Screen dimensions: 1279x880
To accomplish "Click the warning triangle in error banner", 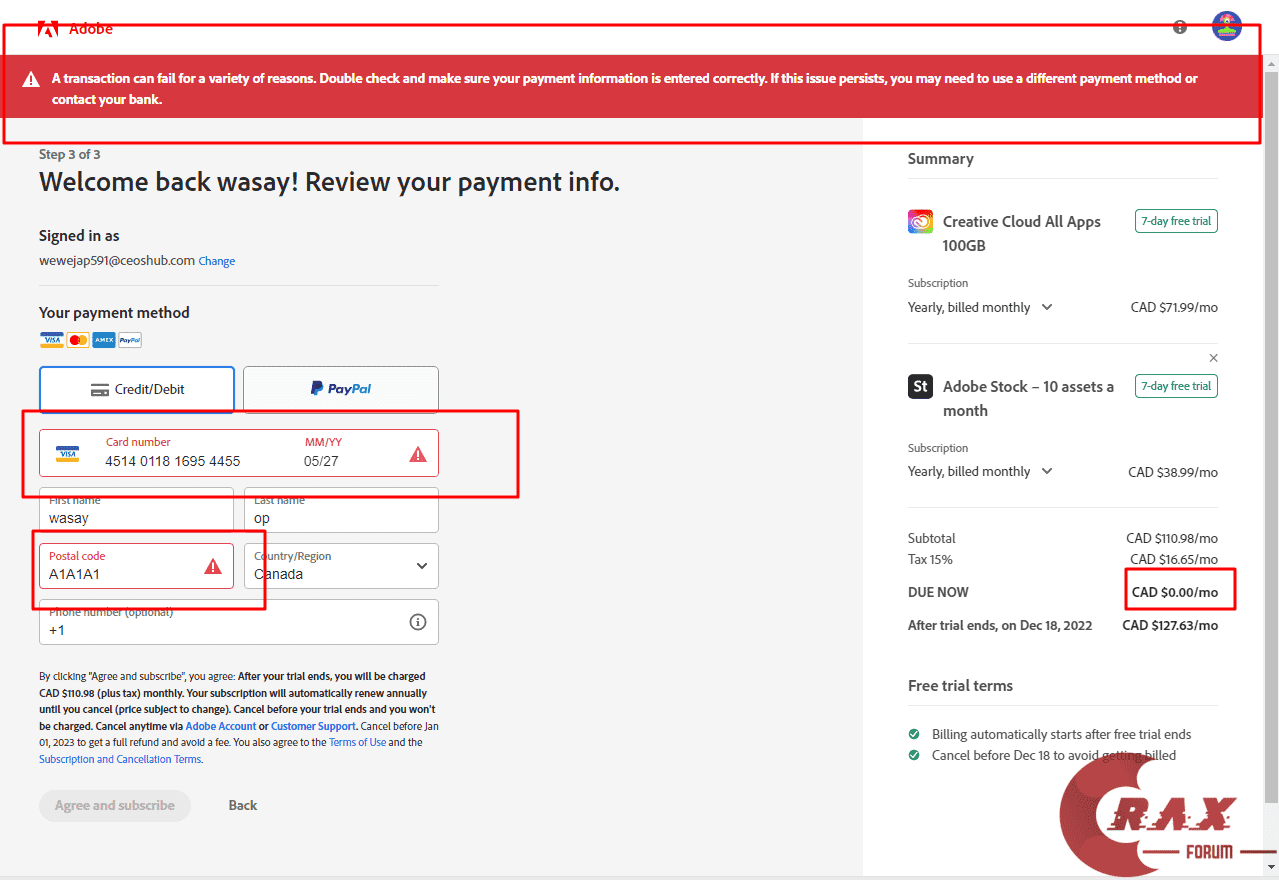I will pos(31,79).
